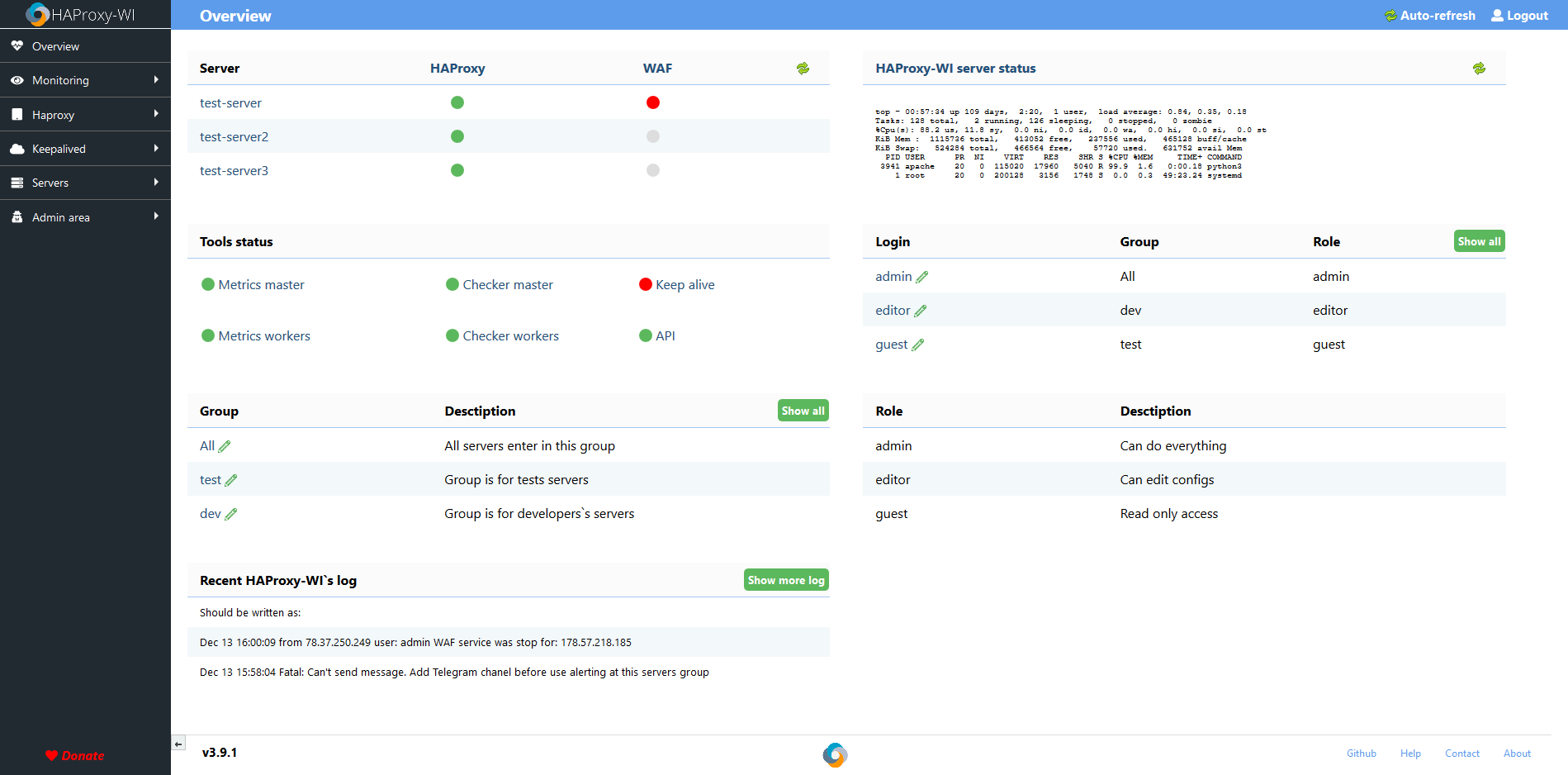The height and width of the screenshot is (775, 1568).
Task: Open the Haproxy menu item
Action: coord(85,115)
